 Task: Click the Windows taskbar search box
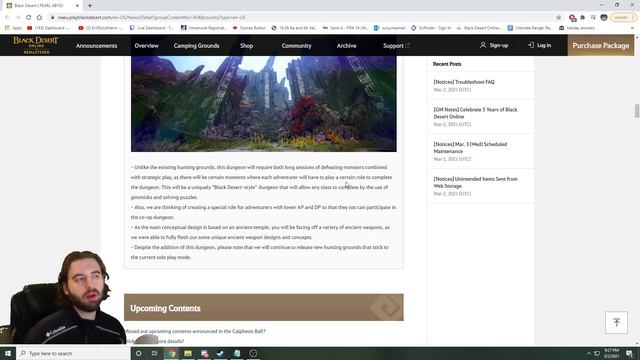(x=73, y=353)
